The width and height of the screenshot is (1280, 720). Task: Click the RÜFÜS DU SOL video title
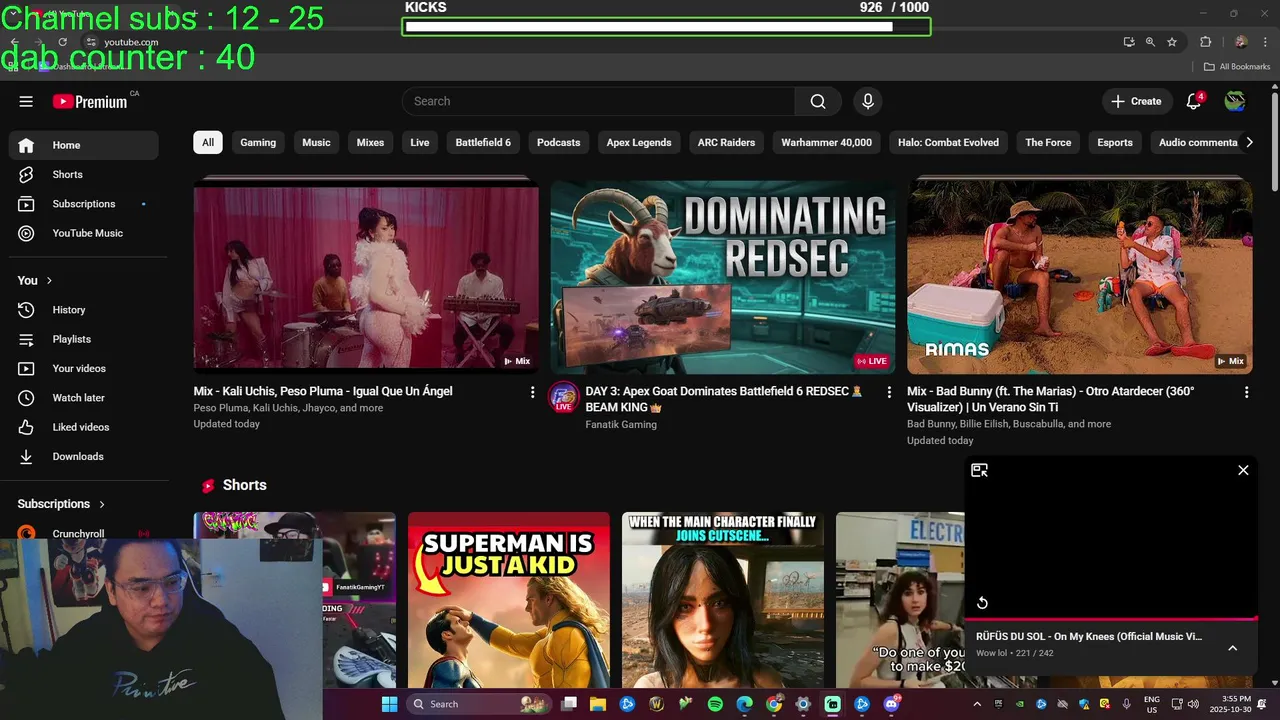(x=1089, y=636)
